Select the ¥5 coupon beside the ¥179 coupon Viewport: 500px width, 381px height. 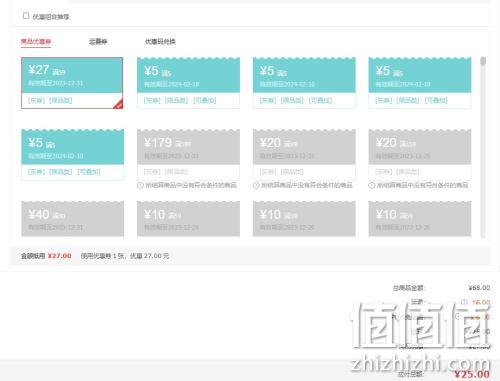tap(73, 155)
